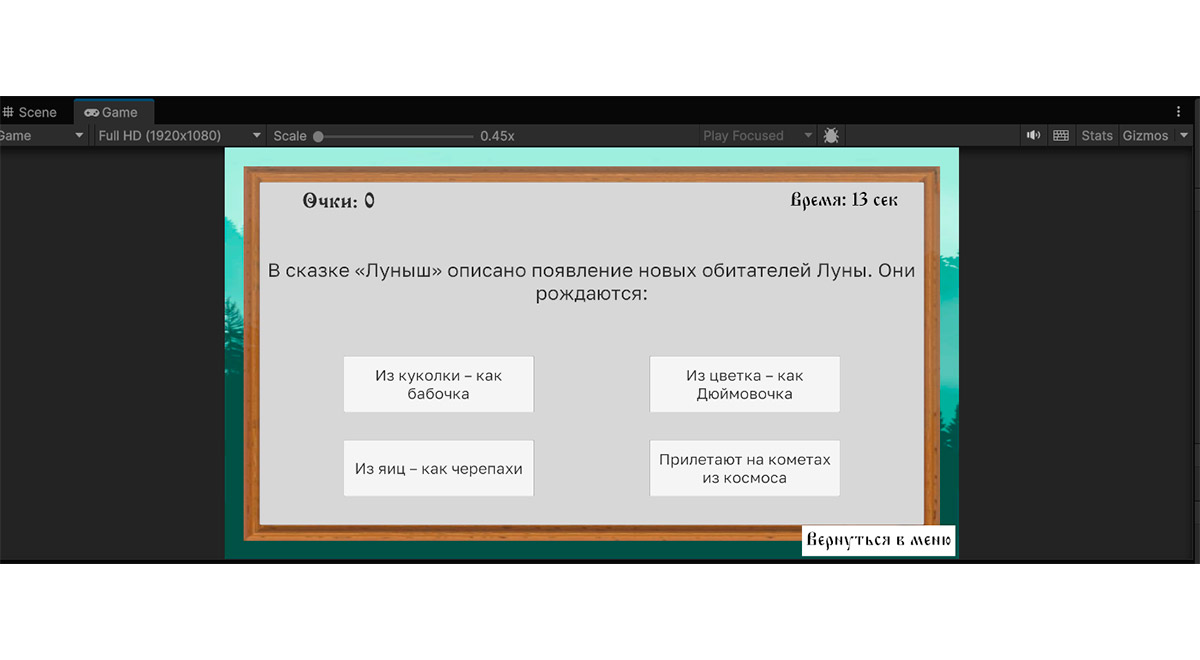
Task: Switch to the Scene tab
Action: [37, 113]
